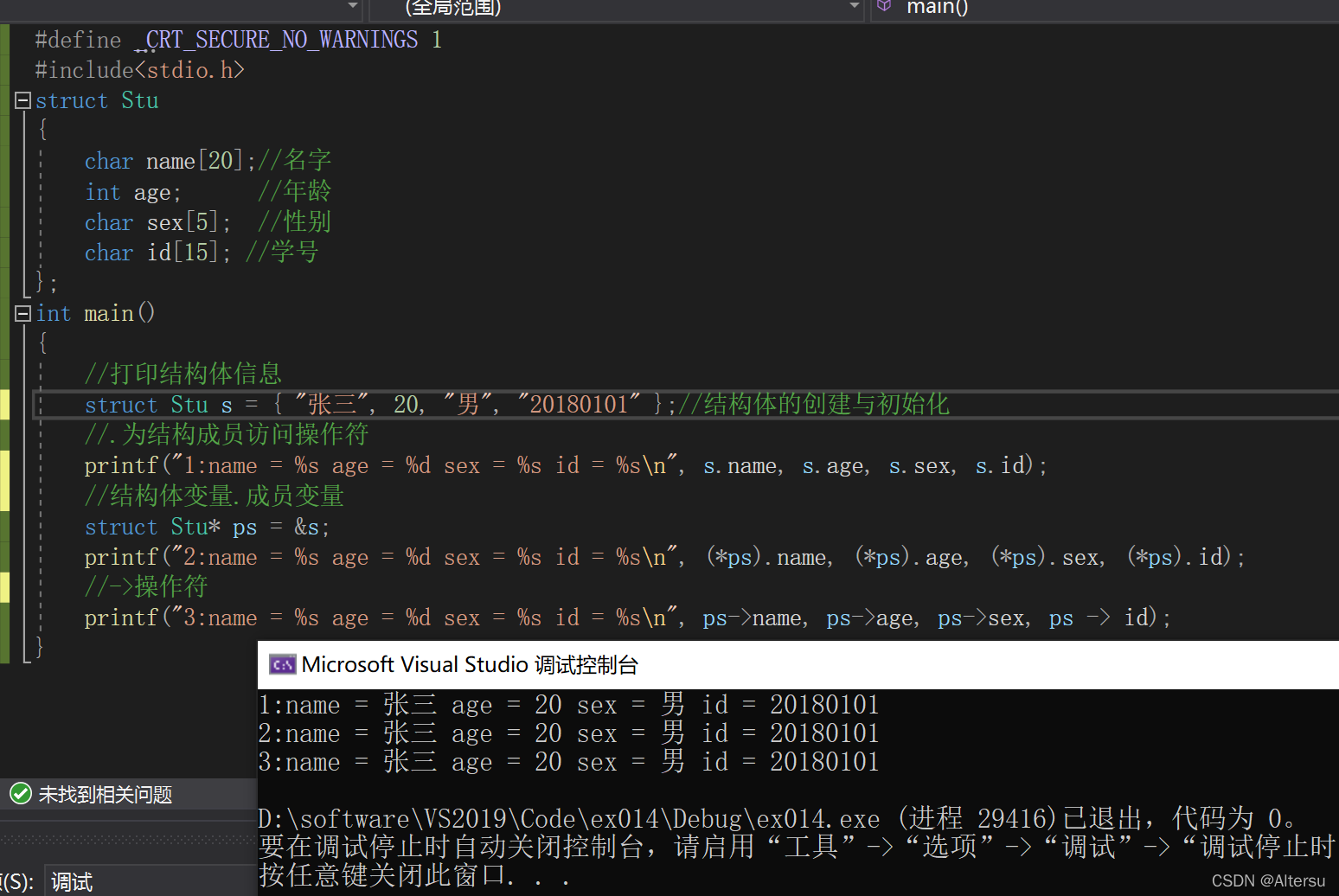Image resolution: width=1339 pixels, height=896 pixels.
Task: Click the char id[15] declaration
Action: (x=158, y=253)
